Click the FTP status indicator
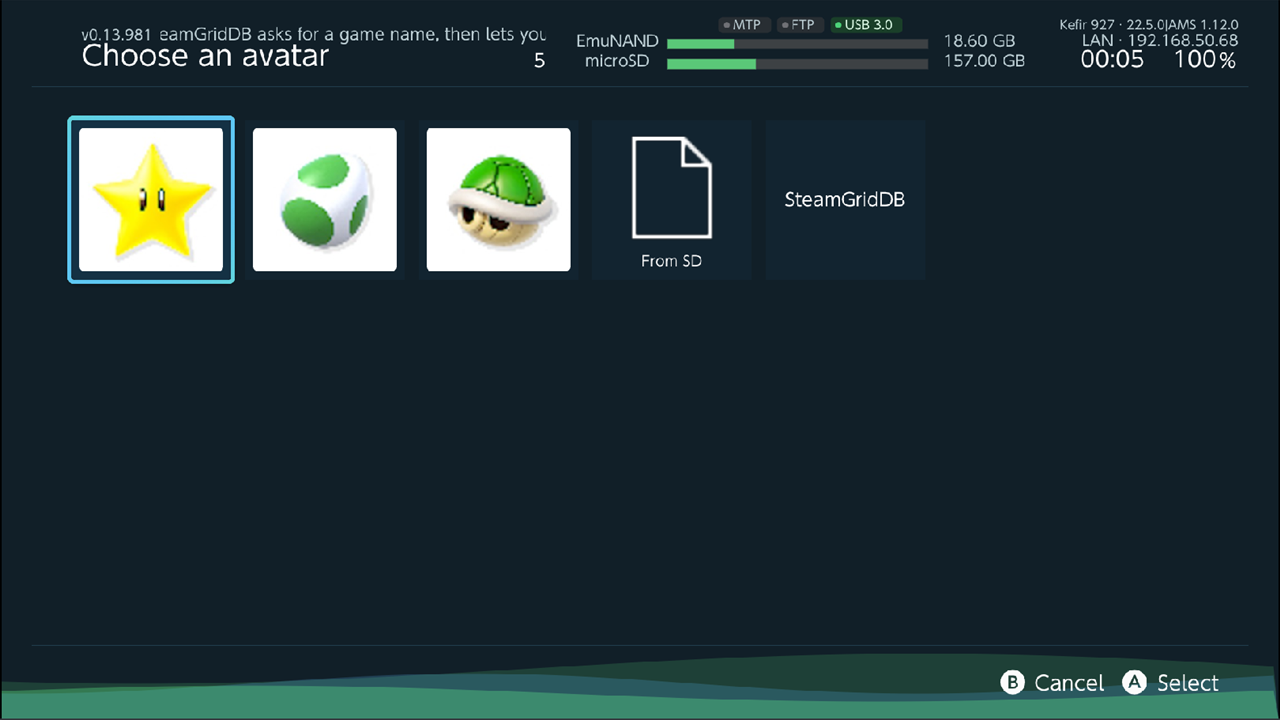The image size is (1280, 720). coord(798,25)
